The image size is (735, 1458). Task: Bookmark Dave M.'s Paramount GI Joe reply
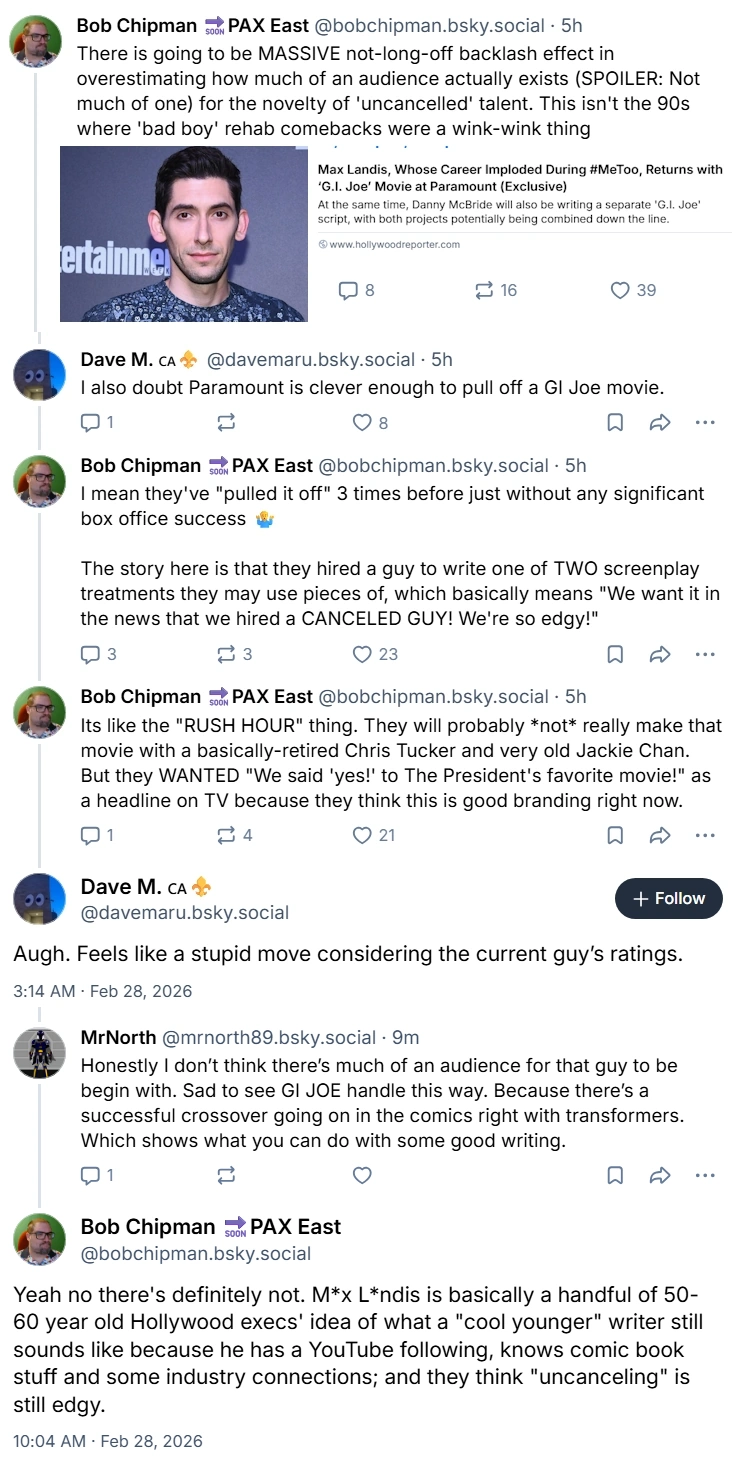coord(615,423)
